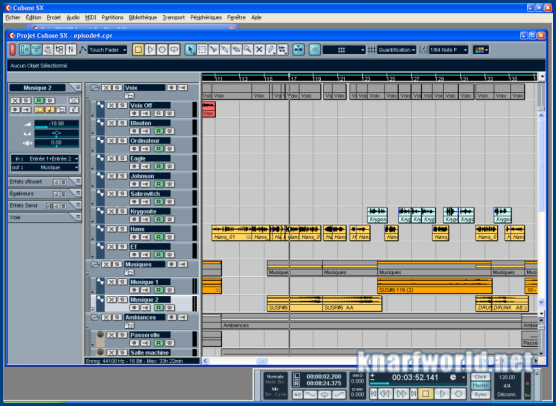556x406 pixels.
Task: Toggle the Autoscroll toolbar icon
Action: click(x=299, y=50)
